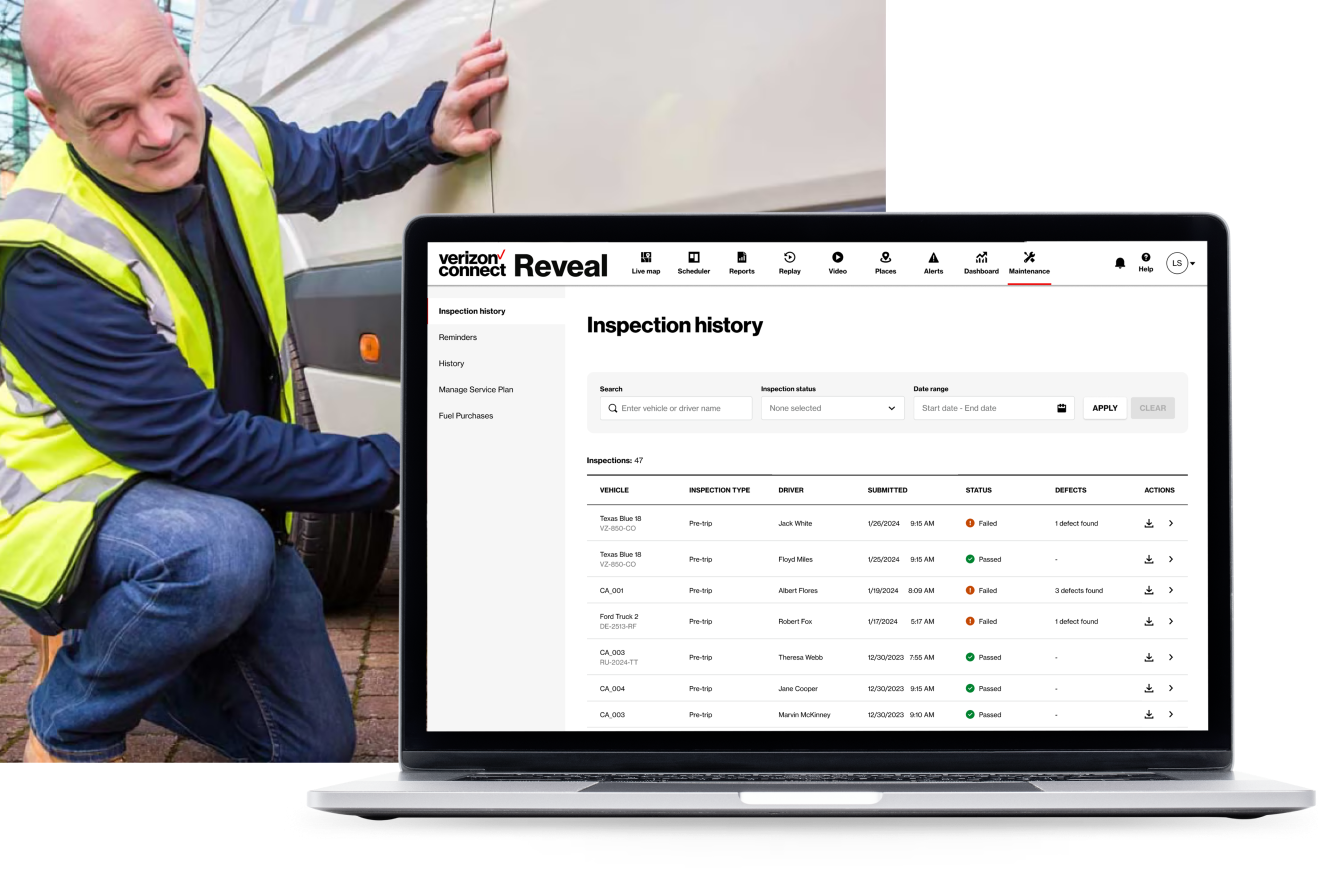This screenshot has width=1318, height=881.
Task: Click the Failed status icon for Jack White
Action: pos(970,523)
